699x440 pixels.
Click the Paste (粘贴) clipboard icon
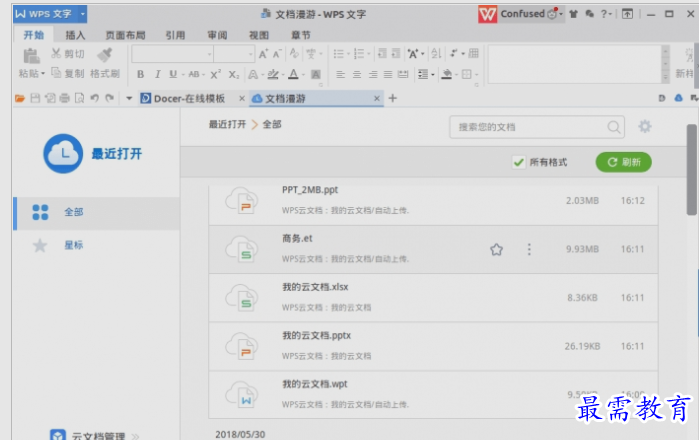[31, 56]
